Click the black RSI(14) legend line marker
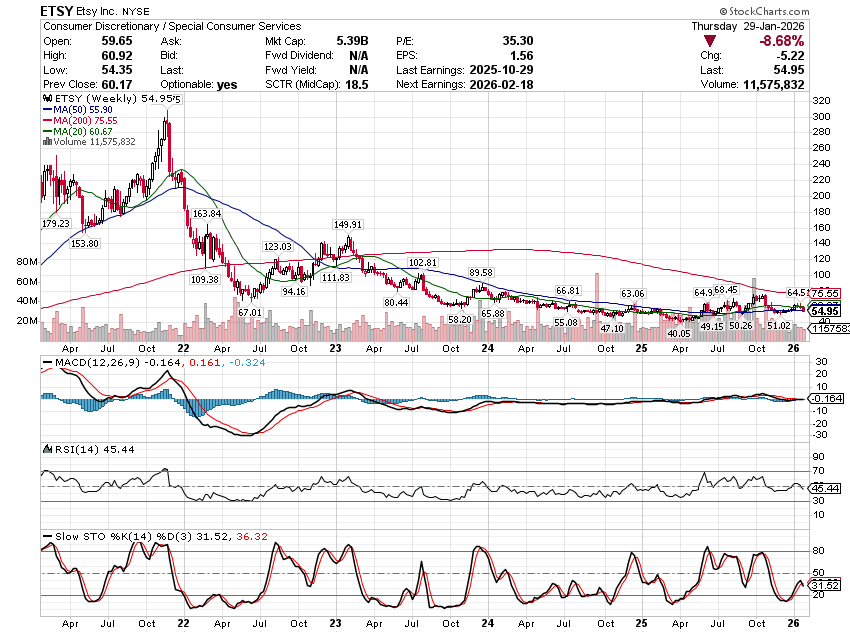This screenshot has height=633, width=850. tap(46, 449)
